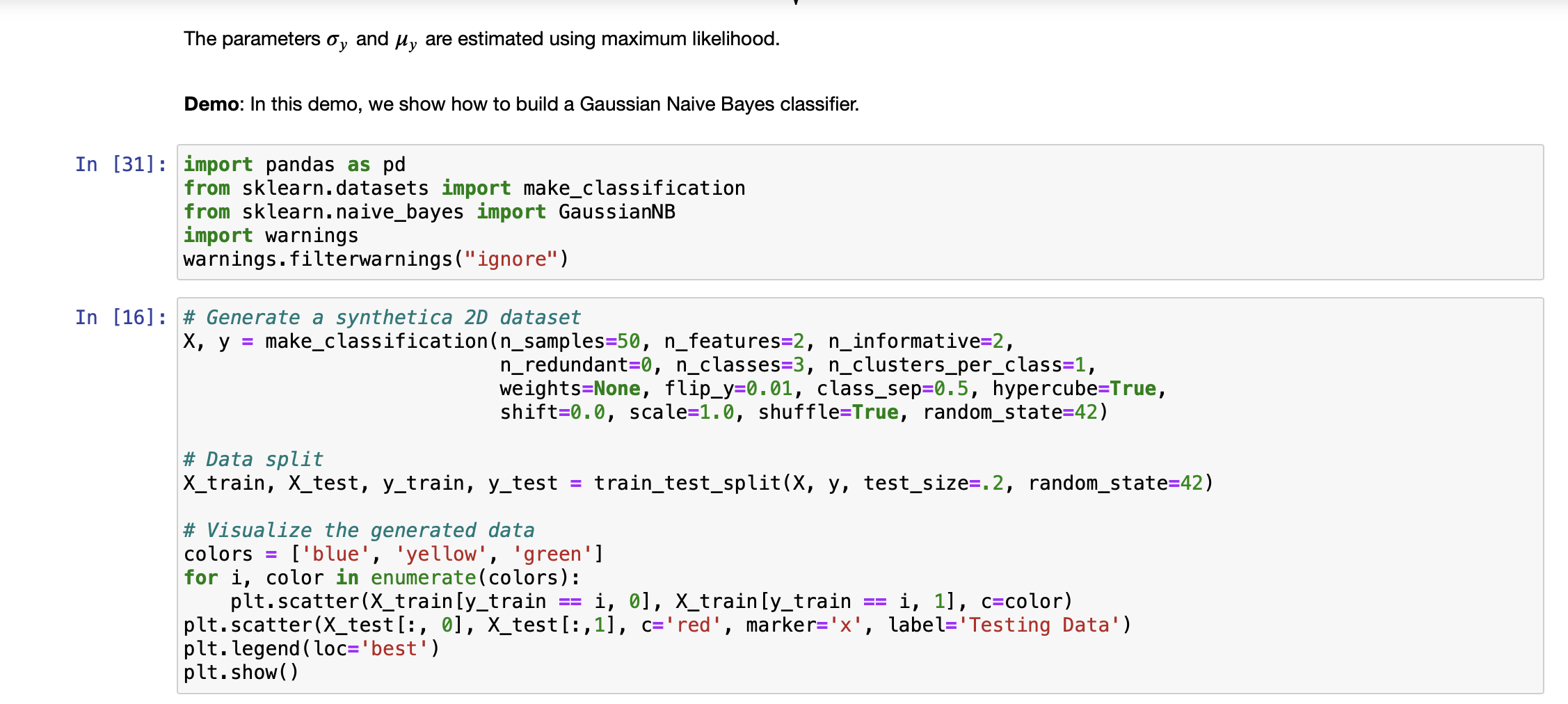
Task: Click the GaussianNB import line
Action: pos(428,211)
